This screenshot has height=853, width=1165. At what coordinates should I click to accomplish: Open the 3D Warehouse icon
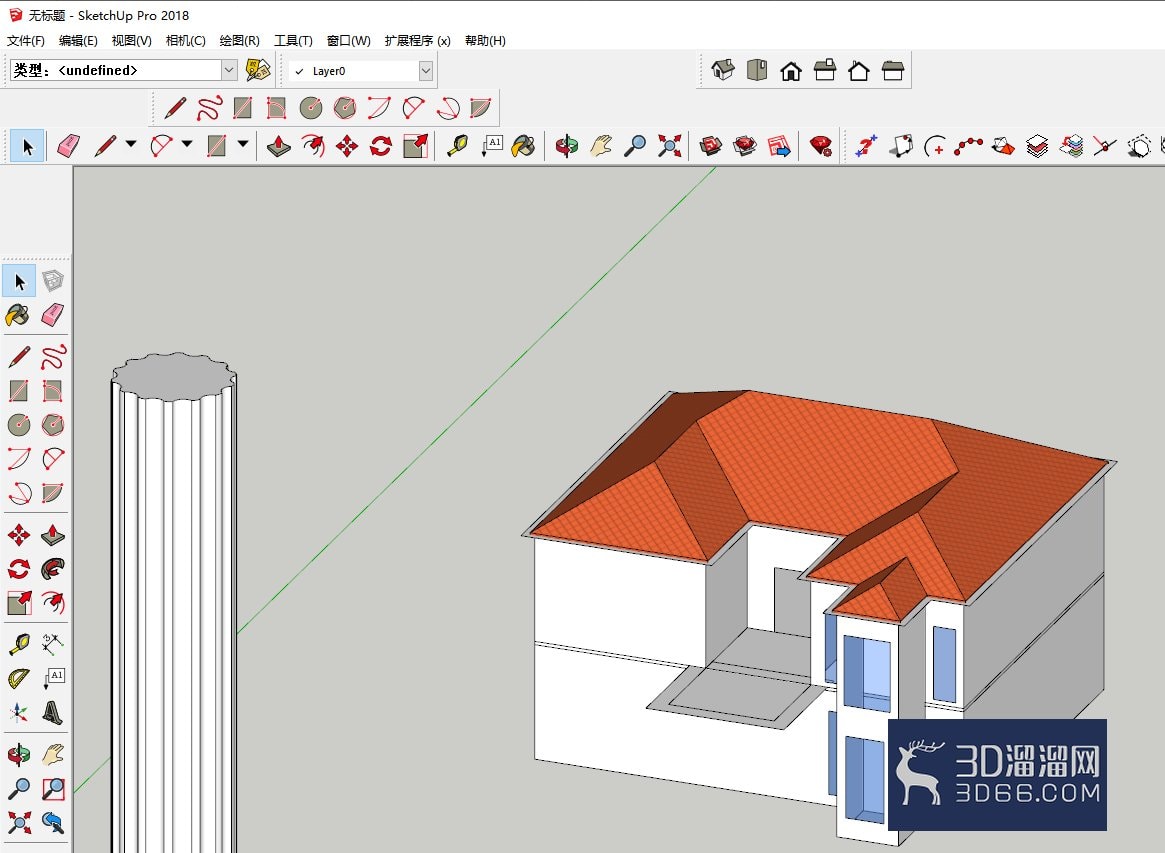(x=710, y=146)
